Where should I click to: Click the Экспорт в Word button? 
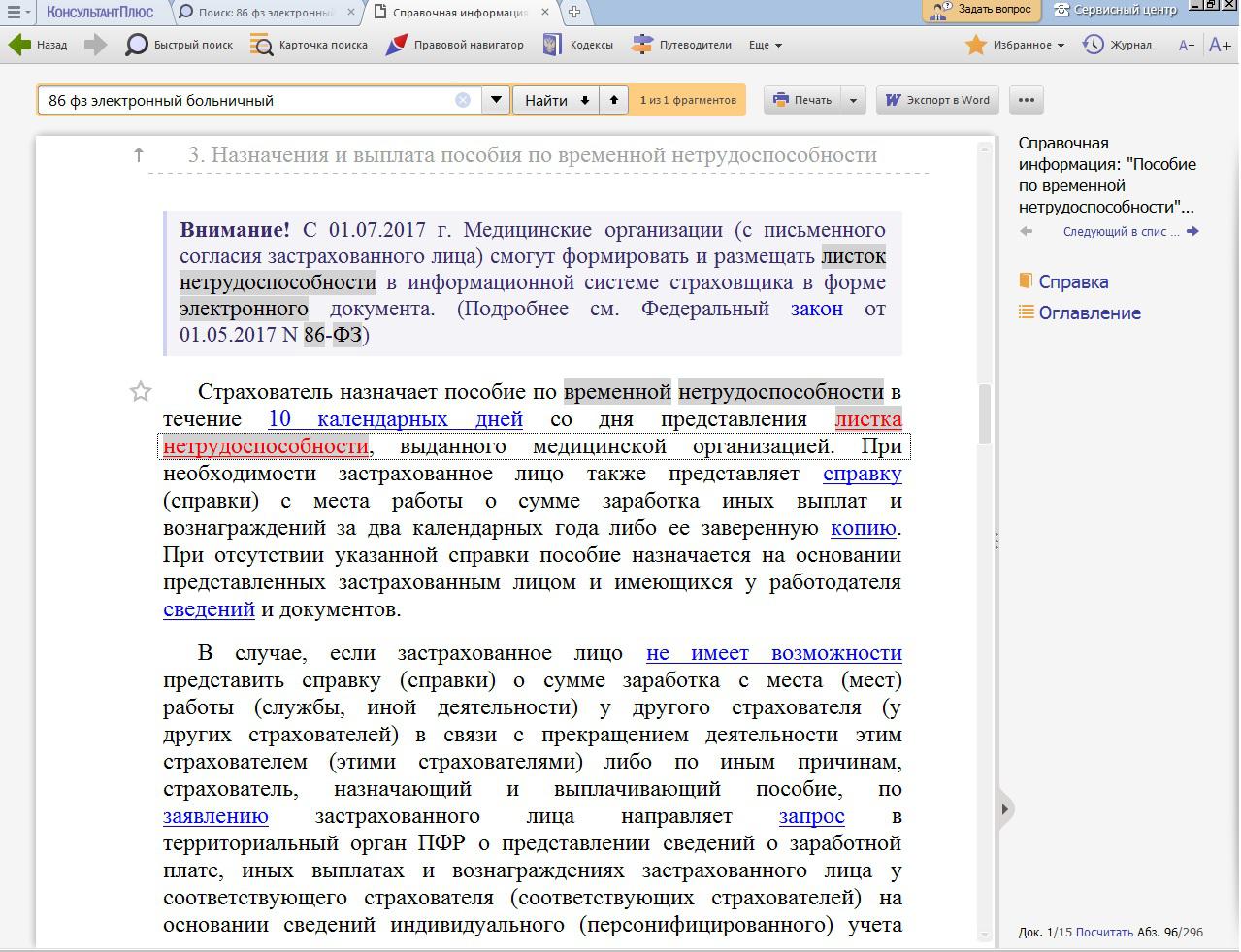(938, 100)
